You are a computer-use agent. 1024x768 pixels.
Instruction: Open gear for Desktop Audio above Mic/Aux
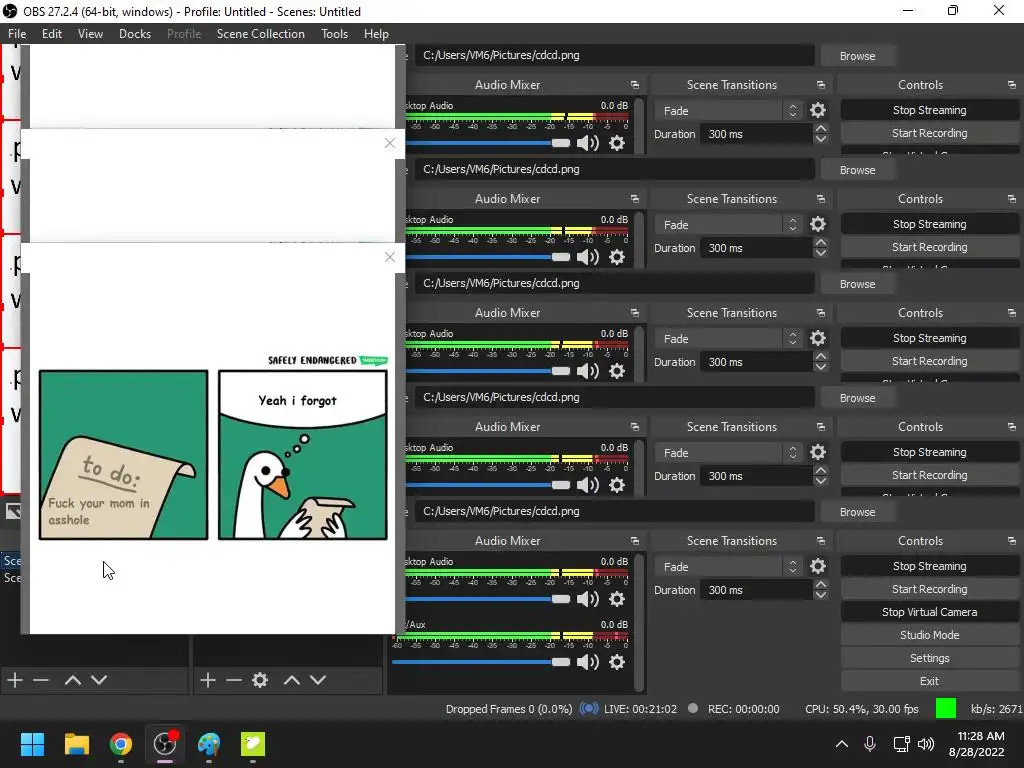(x=616, y=599)
